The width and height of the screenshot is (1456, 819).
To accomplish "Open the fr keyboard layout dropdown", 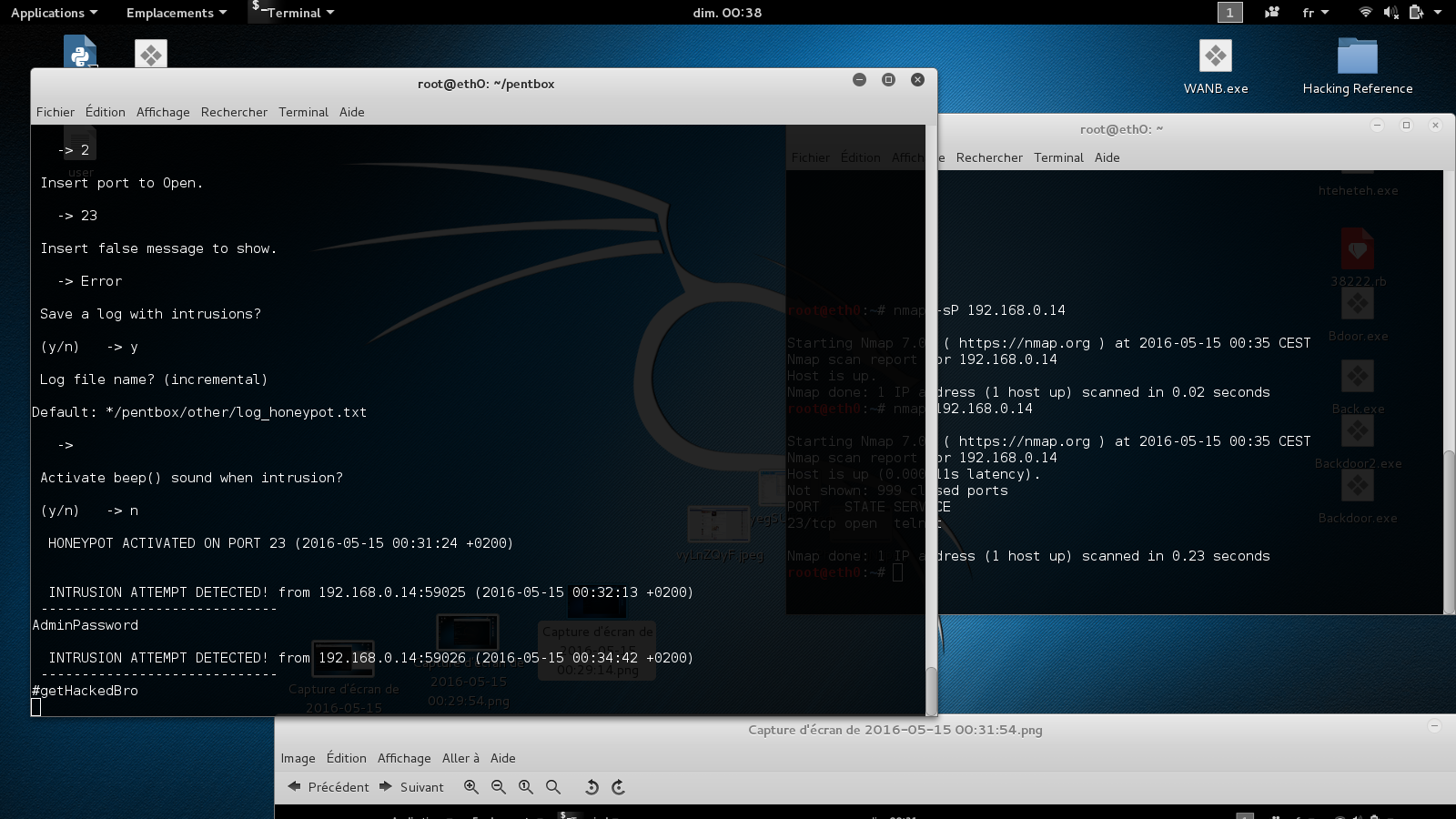I will 1315,13.
